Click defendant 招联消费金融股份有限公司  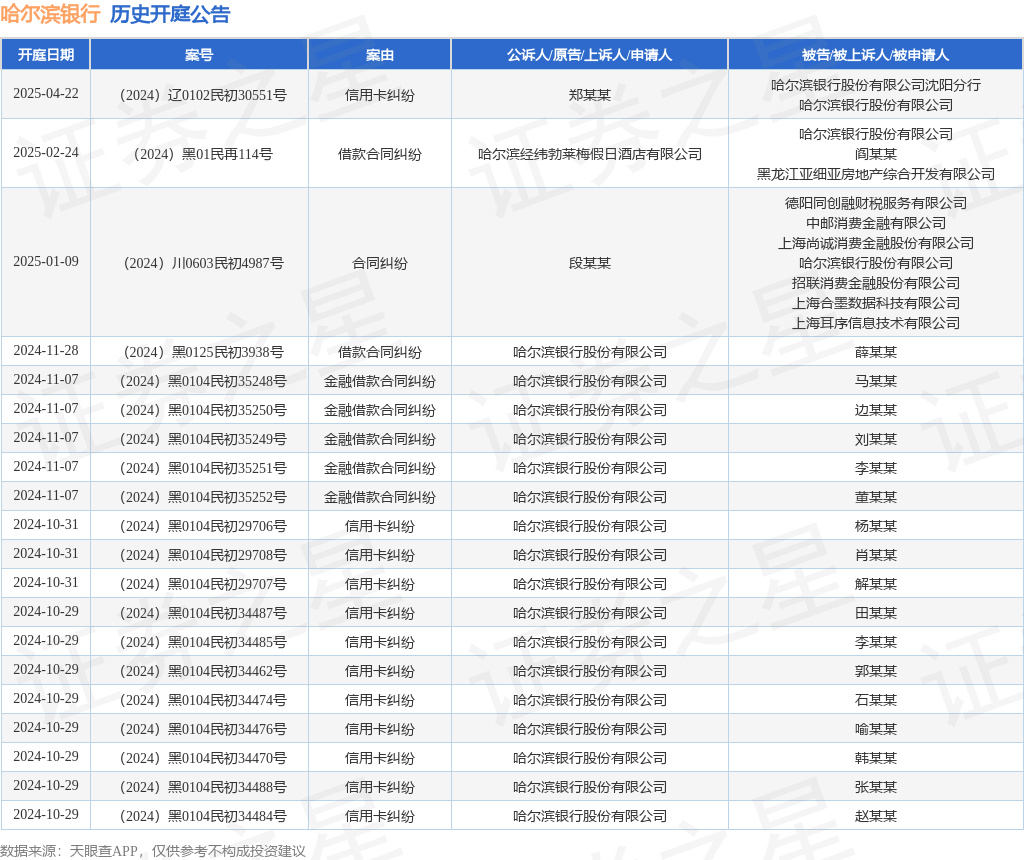click(876, 283)
